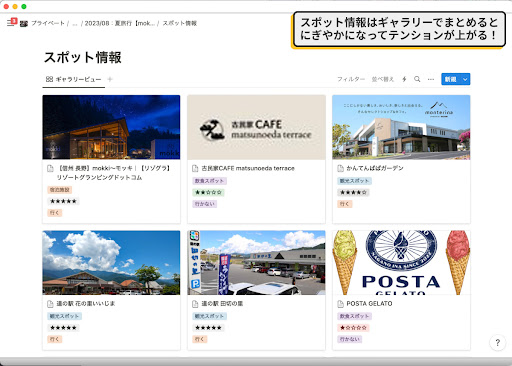The width and height of the screenshot is (512, 366).
Task: Open the 並べ替え sort menu
Action: 383,79
